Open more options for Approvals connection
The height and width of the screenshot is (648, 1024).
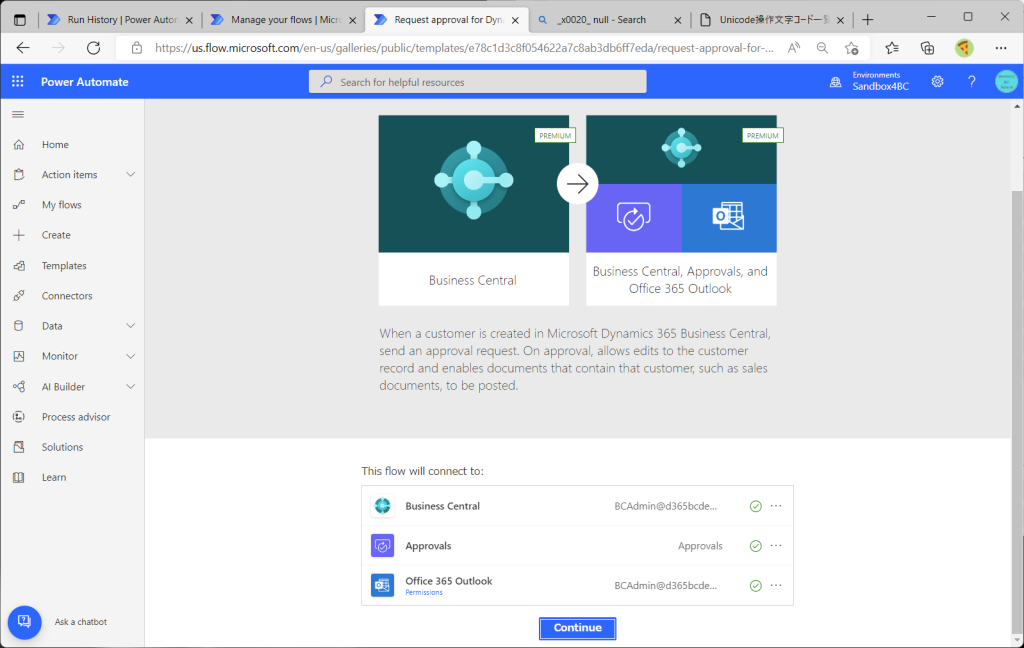point(776,545)
